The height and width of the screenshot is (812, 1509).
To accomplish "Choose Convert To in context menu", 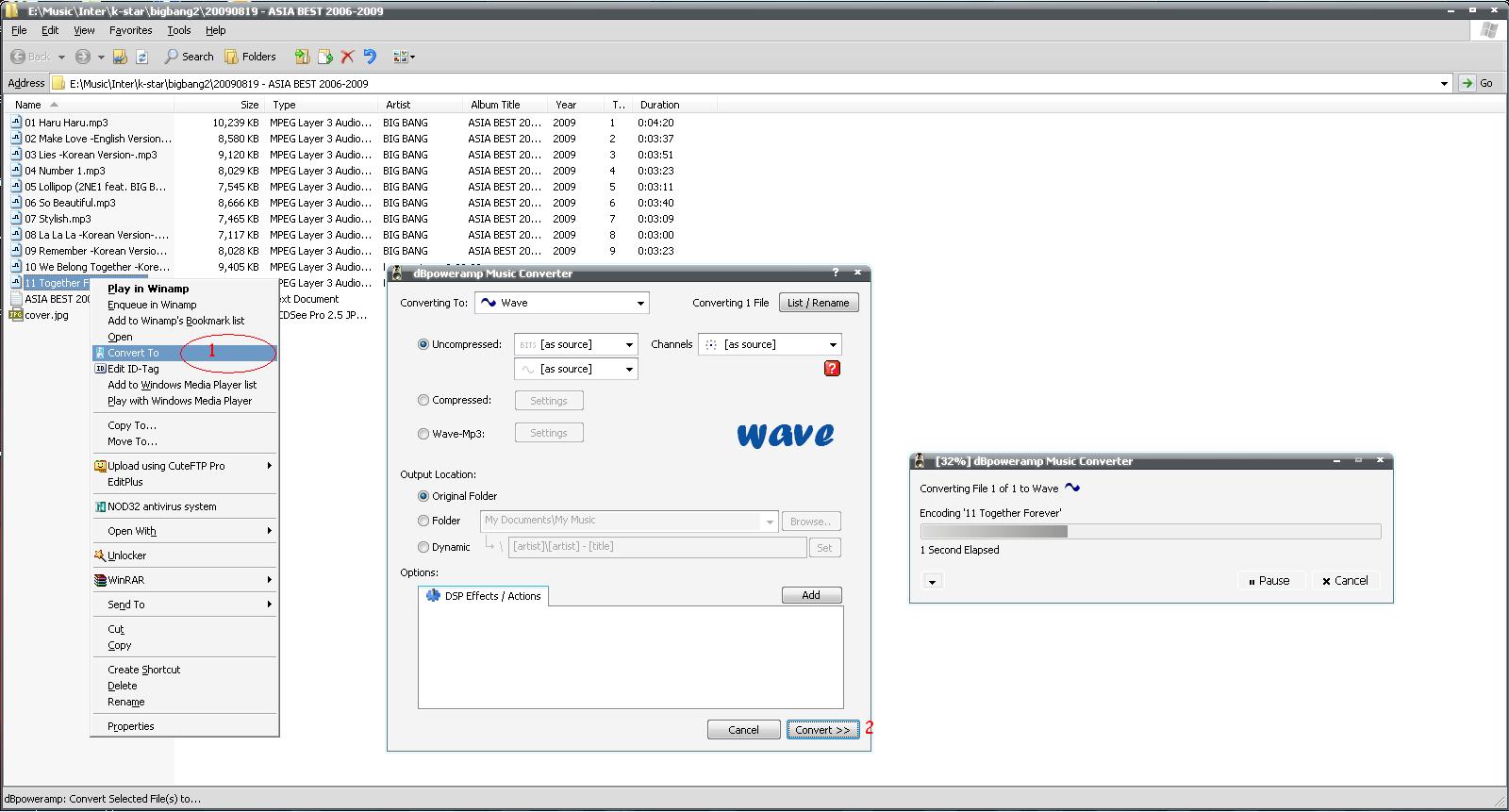I will point(185,353).
